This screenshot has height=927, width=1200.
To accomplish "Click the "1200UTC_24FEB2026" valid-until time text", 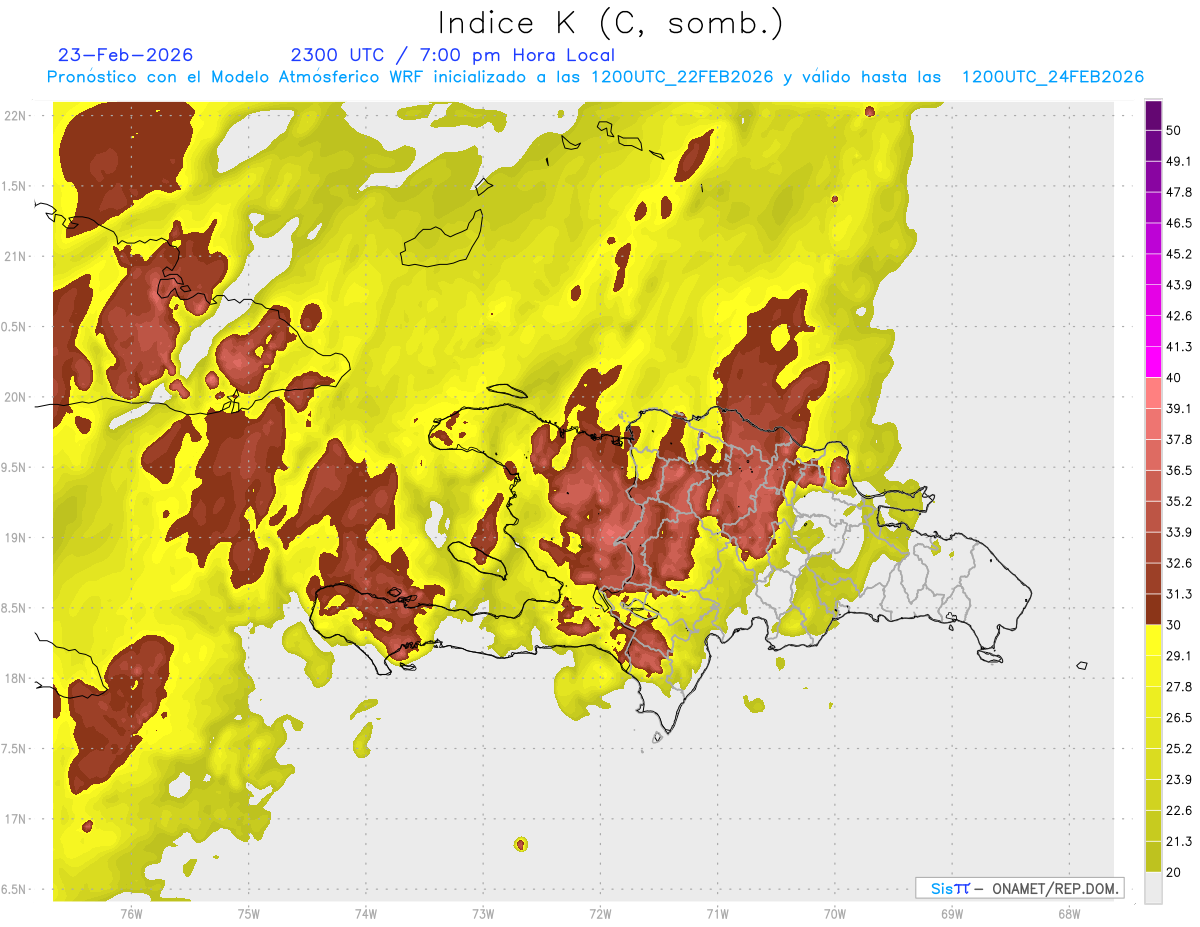I will [x=1052, y=77].
